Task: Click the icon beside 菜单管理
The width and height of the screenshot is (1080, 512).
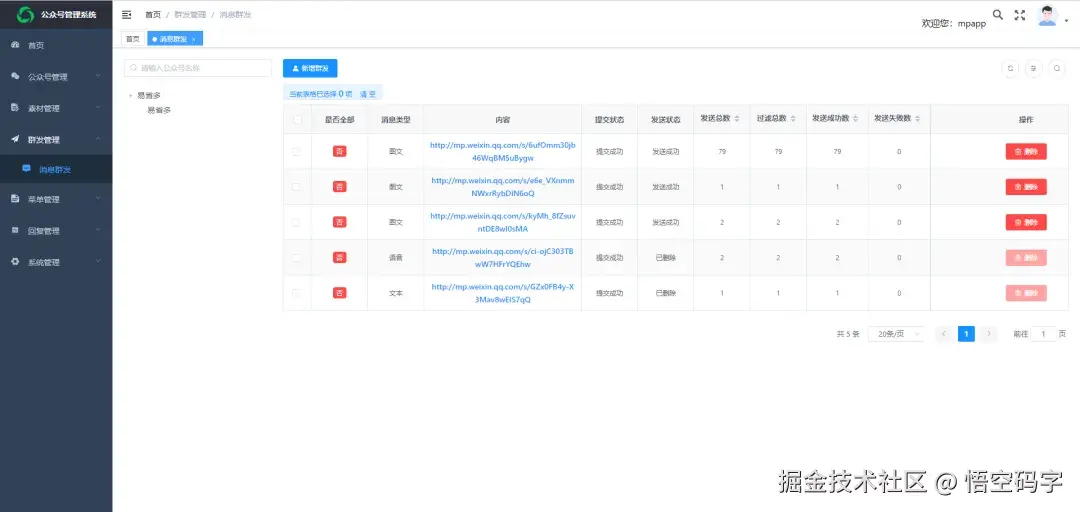Action: (x=15, y=199)
